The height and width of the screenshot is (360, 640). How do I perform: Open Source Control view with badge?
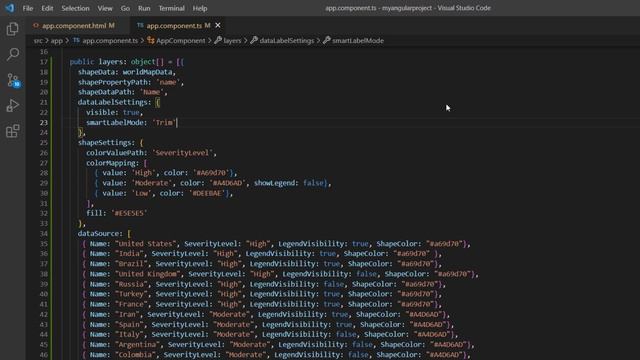13,80
